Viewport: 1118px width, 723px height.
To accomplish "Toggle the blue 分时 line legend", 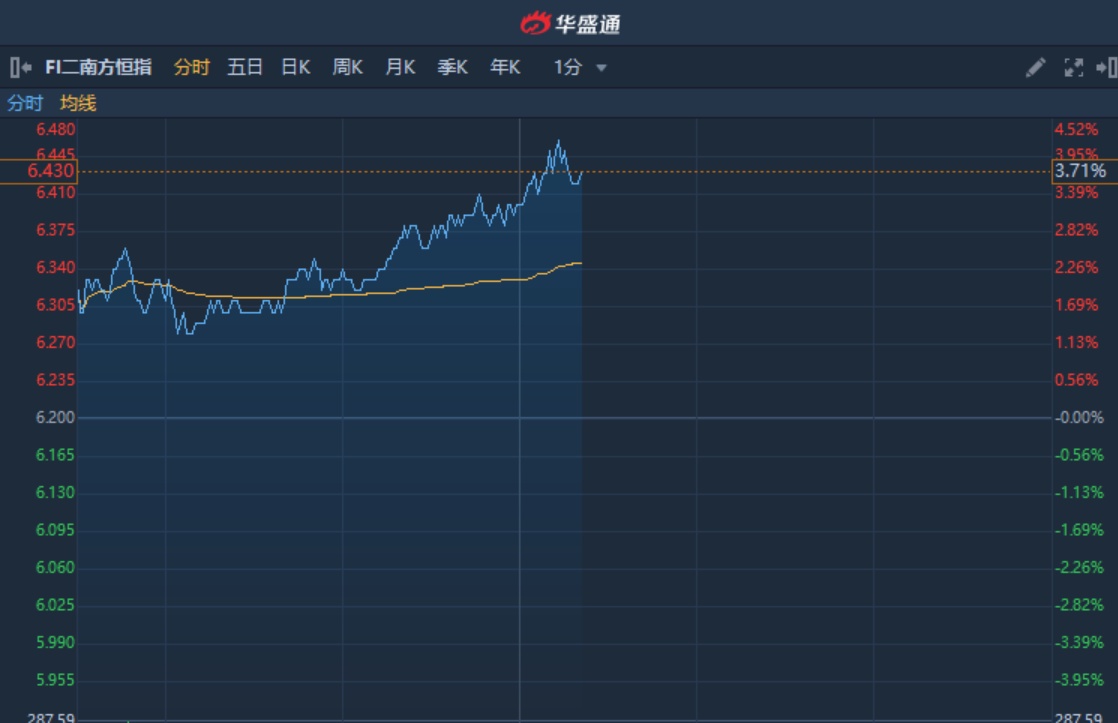I will 25,103.
